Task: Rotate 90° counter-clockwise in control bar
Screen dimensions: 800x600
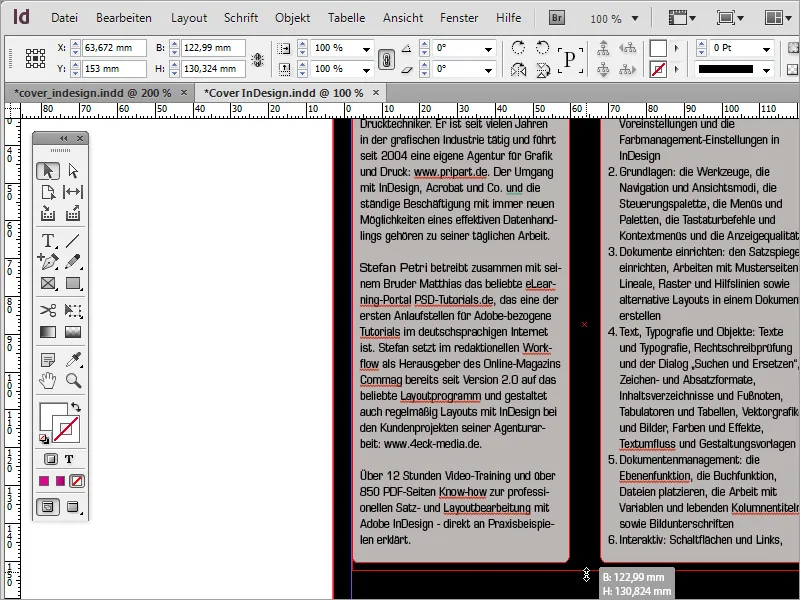Action: pos(542,47)
